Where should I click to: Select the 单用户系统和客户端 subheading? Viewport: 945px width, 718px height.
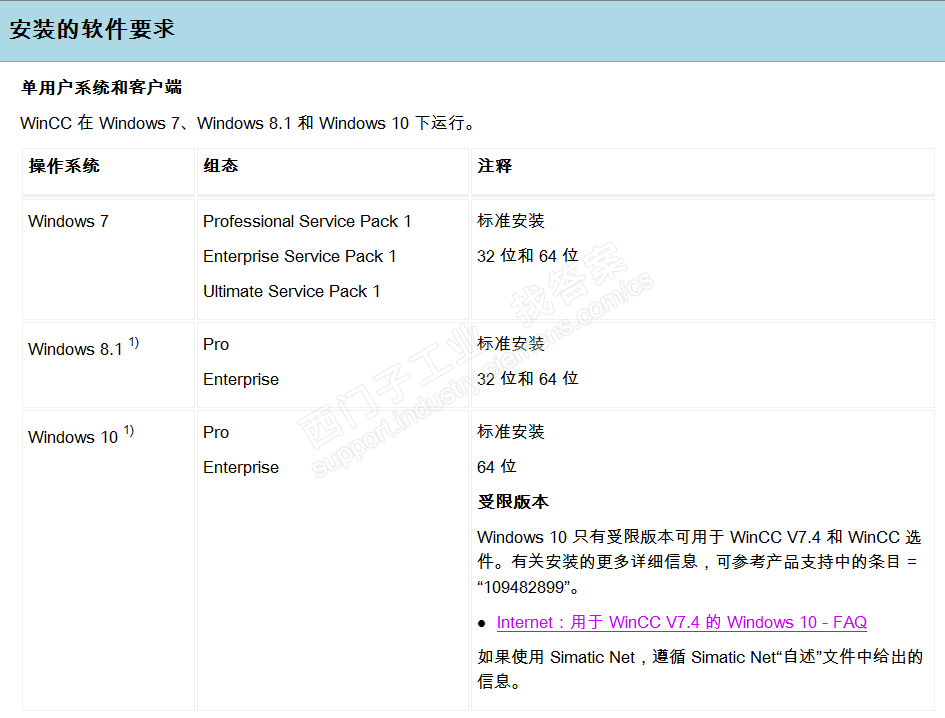pos(101,87)
